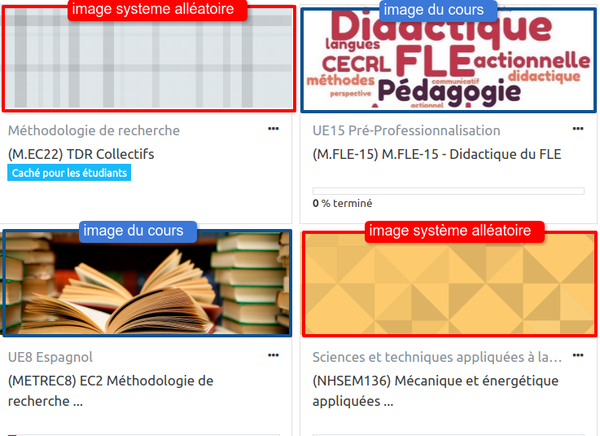The image size is (600, 436).
Task: Open course (M.EC22) TDR Collectifs
Action: pos(81,154)
